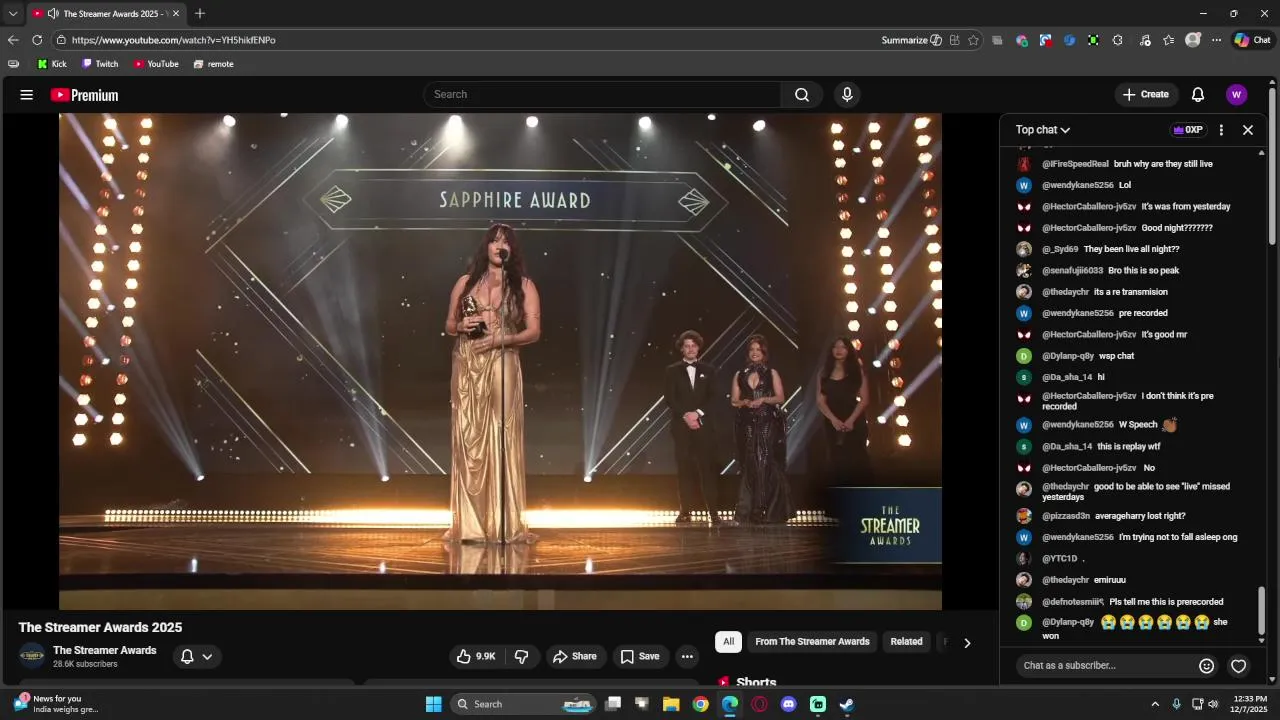Open the taskbar clock and date
The width and height of the screenshot is (1280, 720).
coord(1250,704)
